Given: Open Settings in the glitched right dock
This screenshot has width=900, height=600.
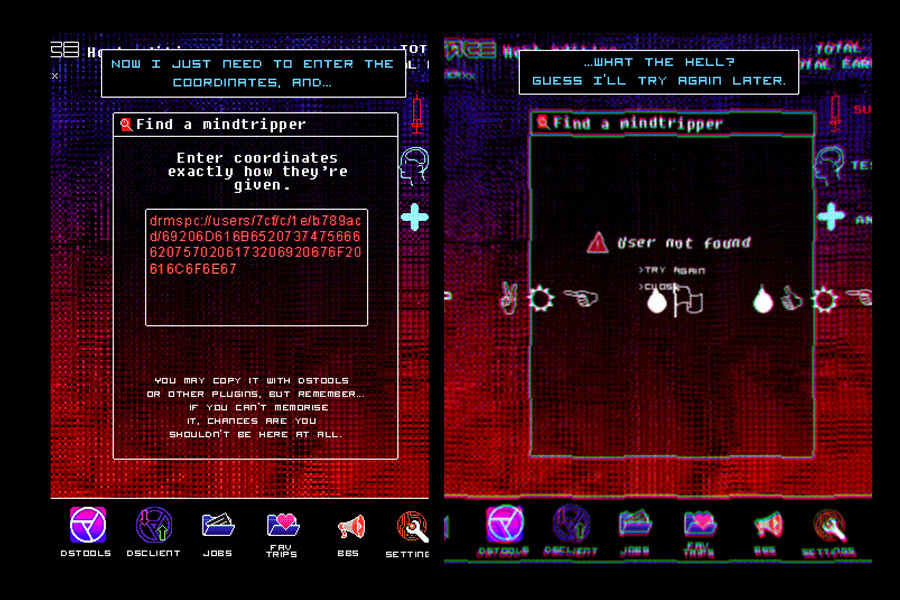Looking at the screenshot, I should (x=829, y=526).
